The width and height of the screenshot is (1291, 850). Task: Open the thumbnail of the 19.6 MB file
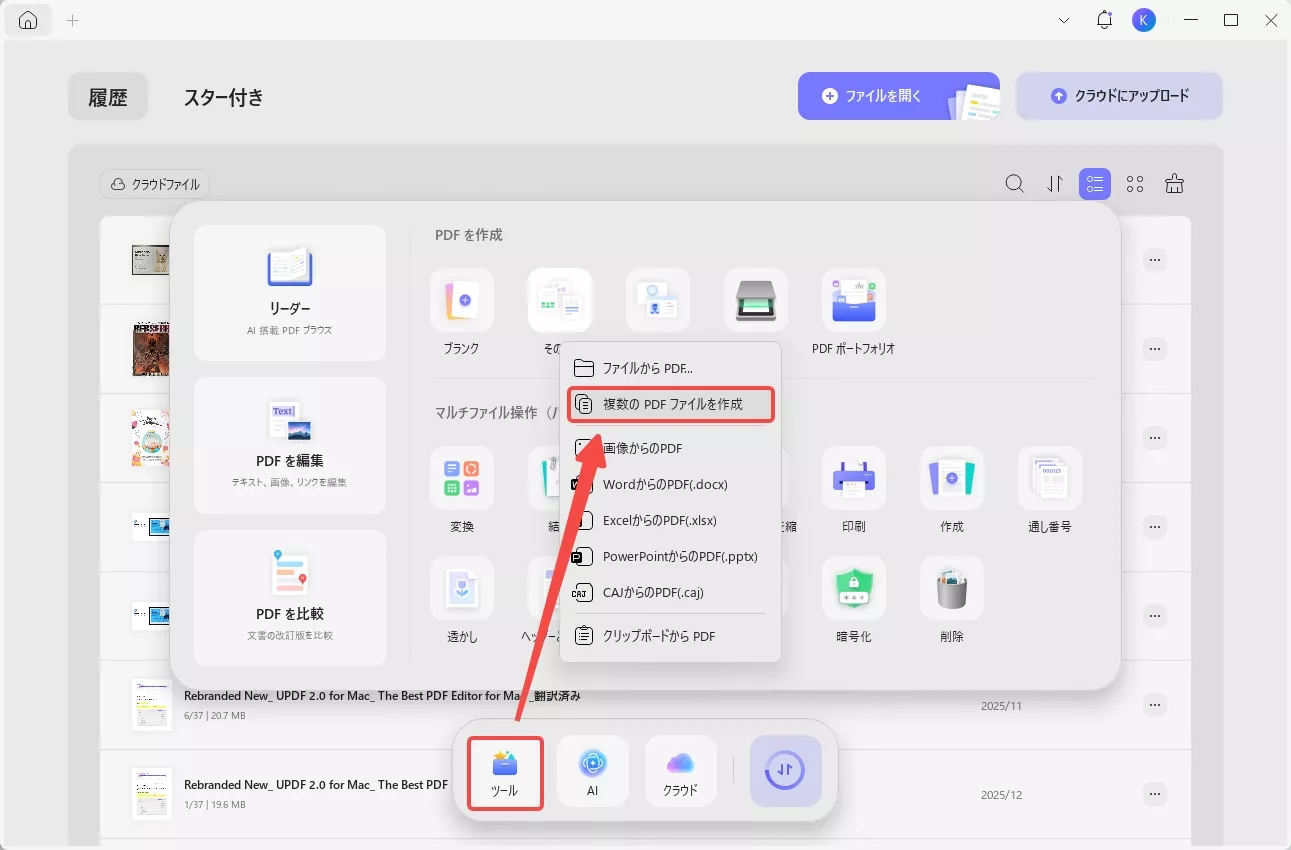pyautogui.click(x=151, y=794)
